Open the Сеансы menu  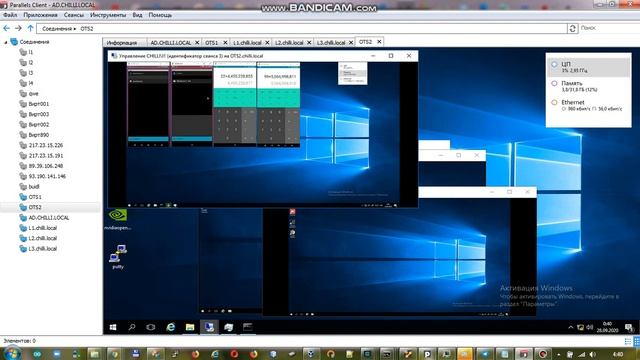pyautogui.click(x=74, y=15)
